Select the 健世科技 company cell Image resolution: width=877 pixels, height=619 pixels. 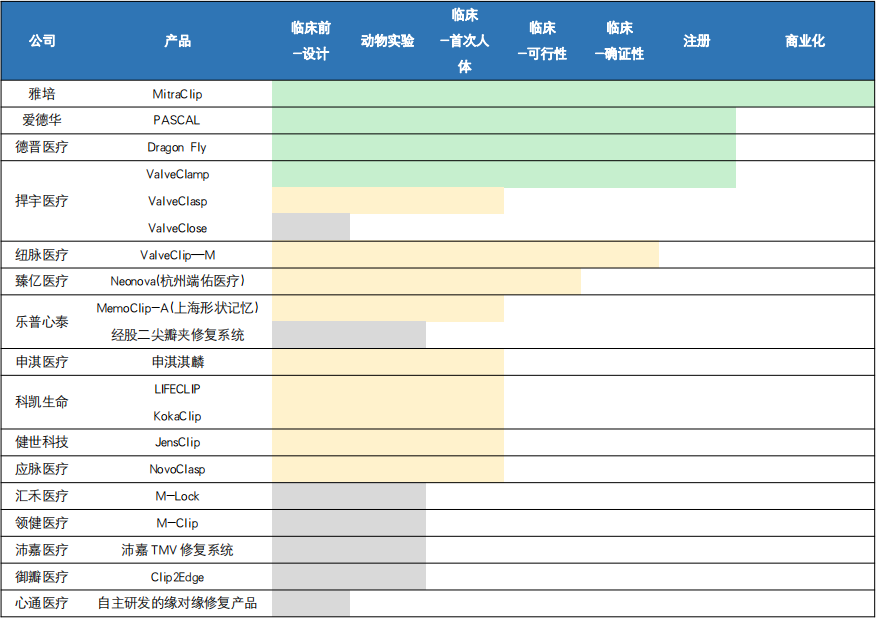tap(42, 442)
